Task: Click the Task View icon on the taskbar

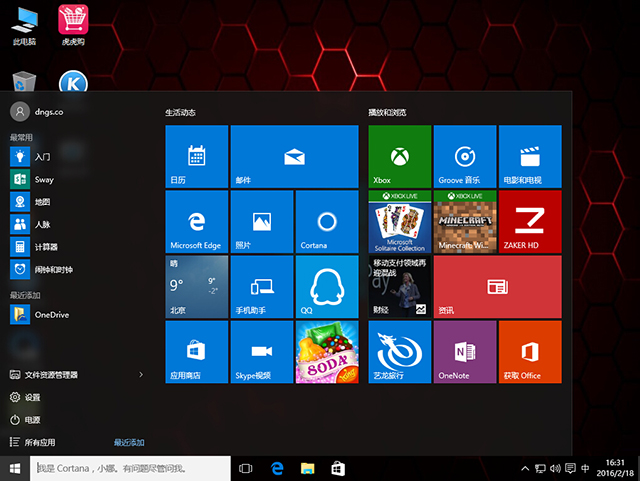Action: click(x=246, y=468)
